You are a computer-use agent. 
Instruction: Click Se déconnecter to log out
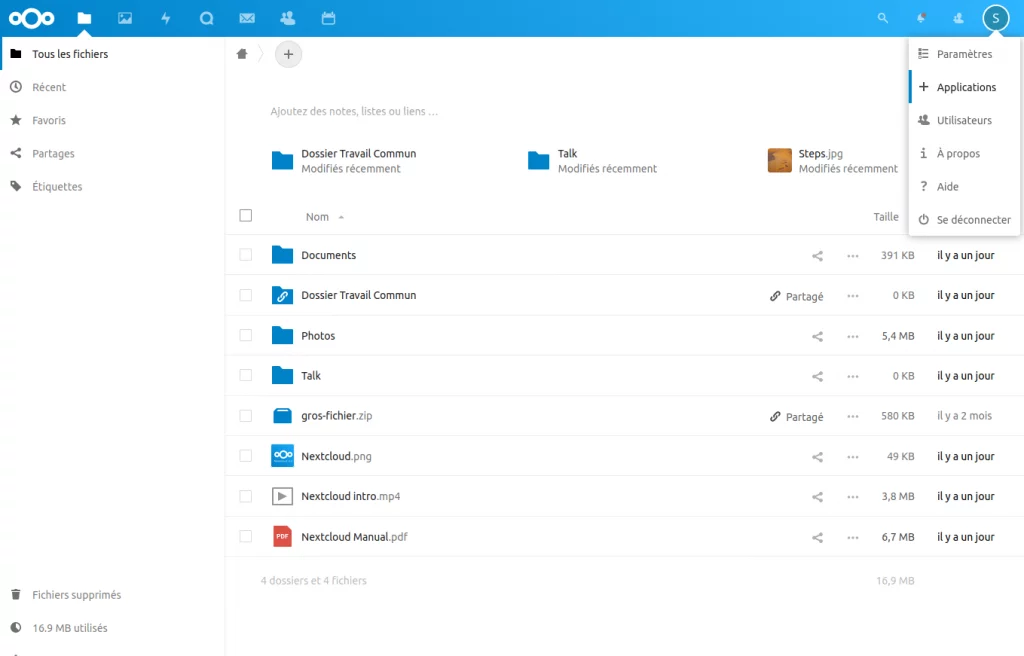point(964,220)
